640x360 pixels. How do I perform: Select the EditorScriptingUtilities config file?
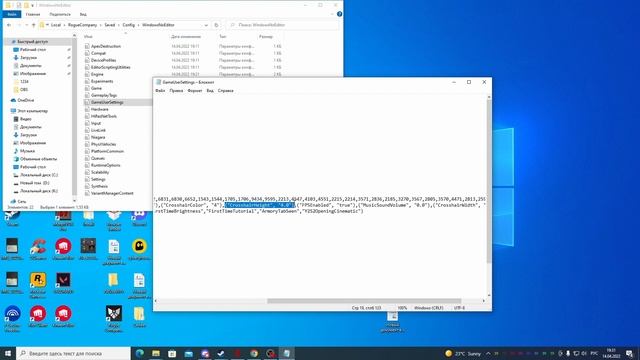pyautogui.click(x=111, y=67)
